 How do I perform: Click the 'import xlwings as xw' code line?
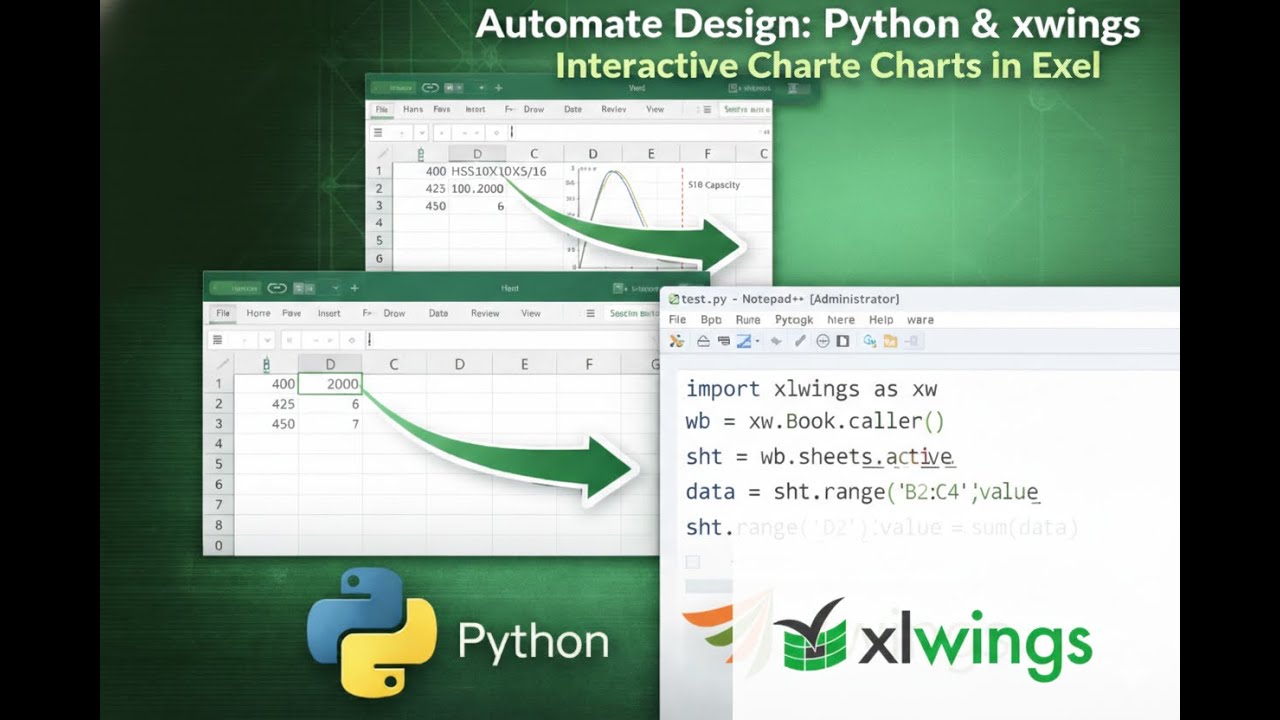811,389
